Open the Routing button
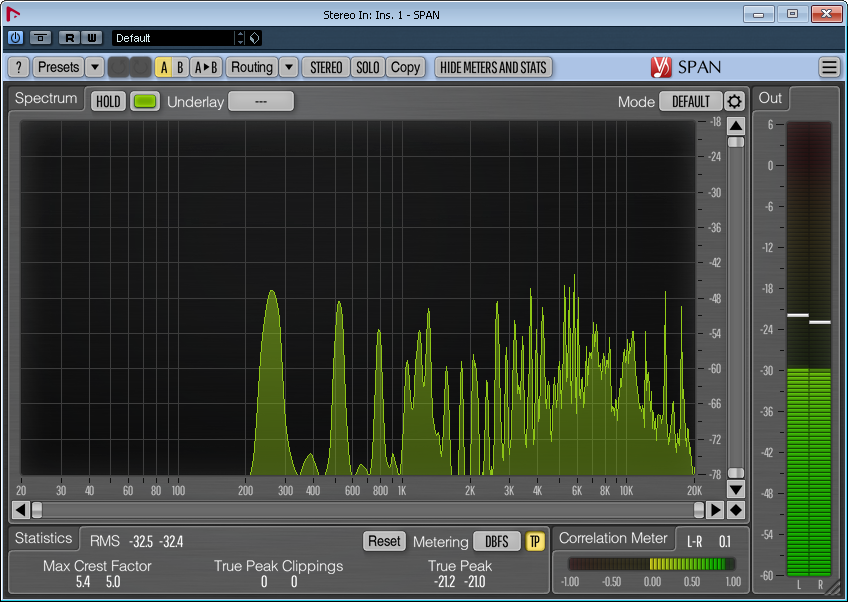This screenshot has width=848, height=602. tap(251, 68)
